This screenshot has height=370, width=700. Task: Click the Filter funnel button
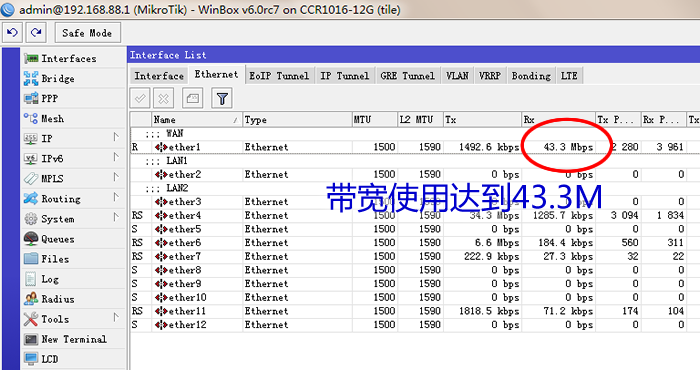click(x=222, y=98)
